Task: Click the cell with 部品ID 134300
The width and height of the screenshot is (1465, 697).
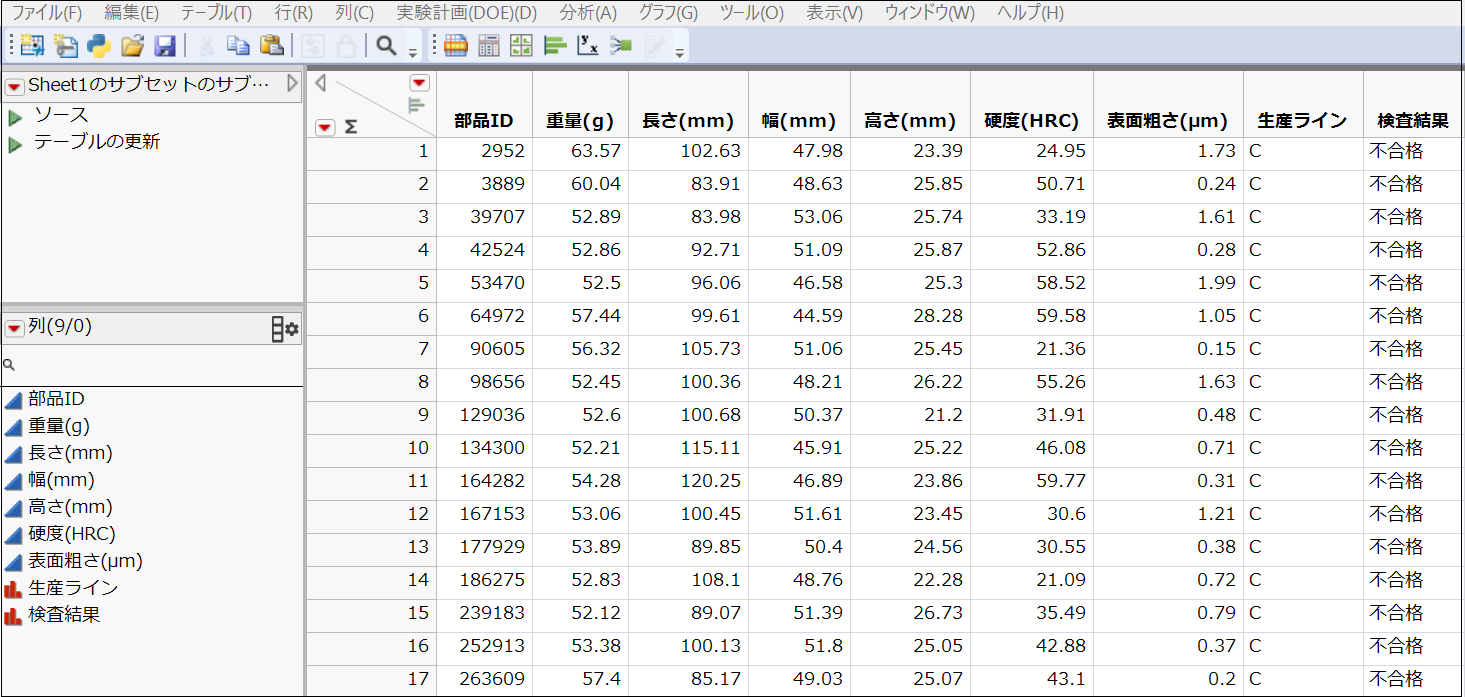Action: click(484, 448)
